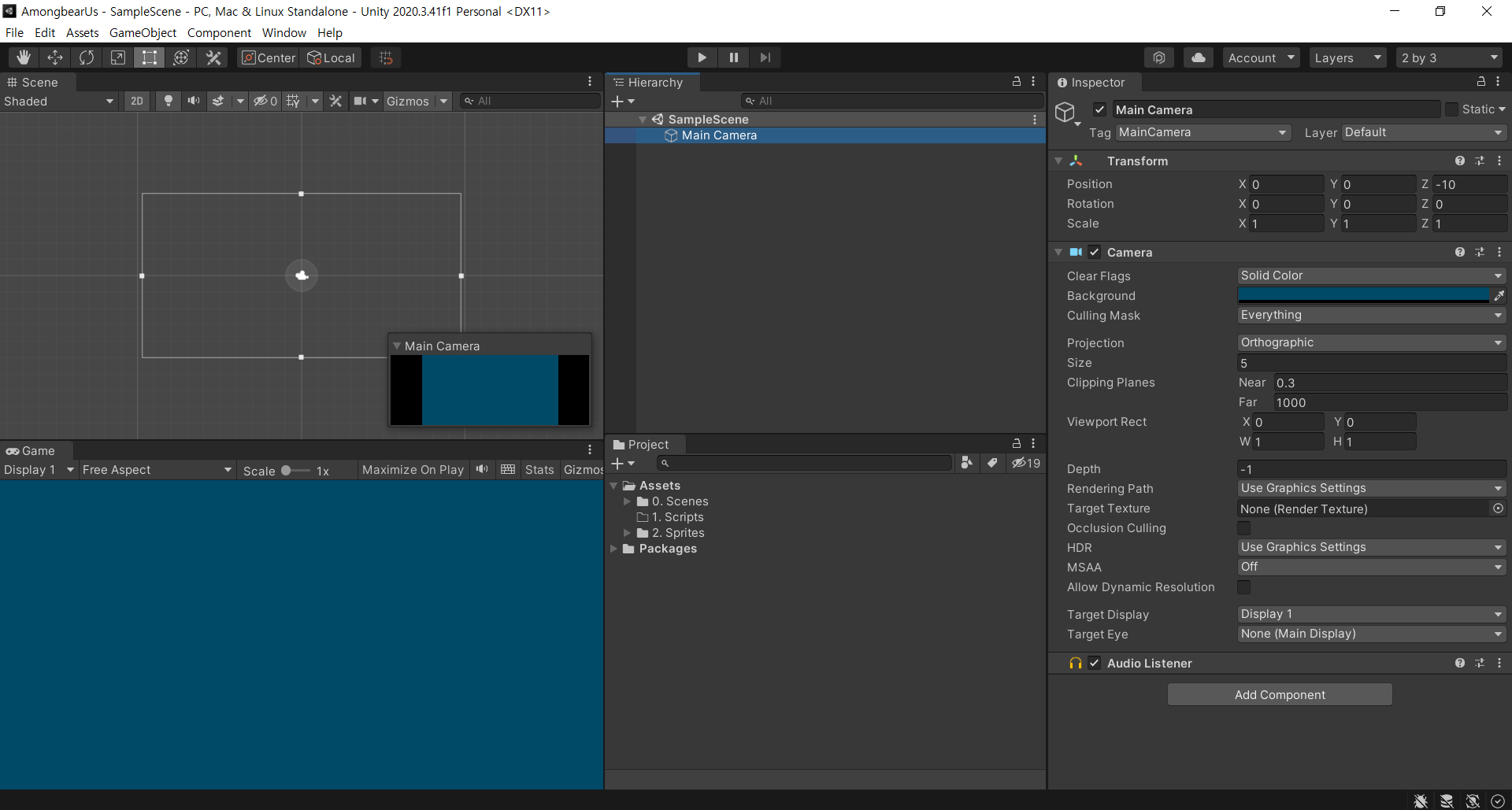Screen dimensions: 1512x810
Task: Select the Hand tool
Action: coord(24,57)
